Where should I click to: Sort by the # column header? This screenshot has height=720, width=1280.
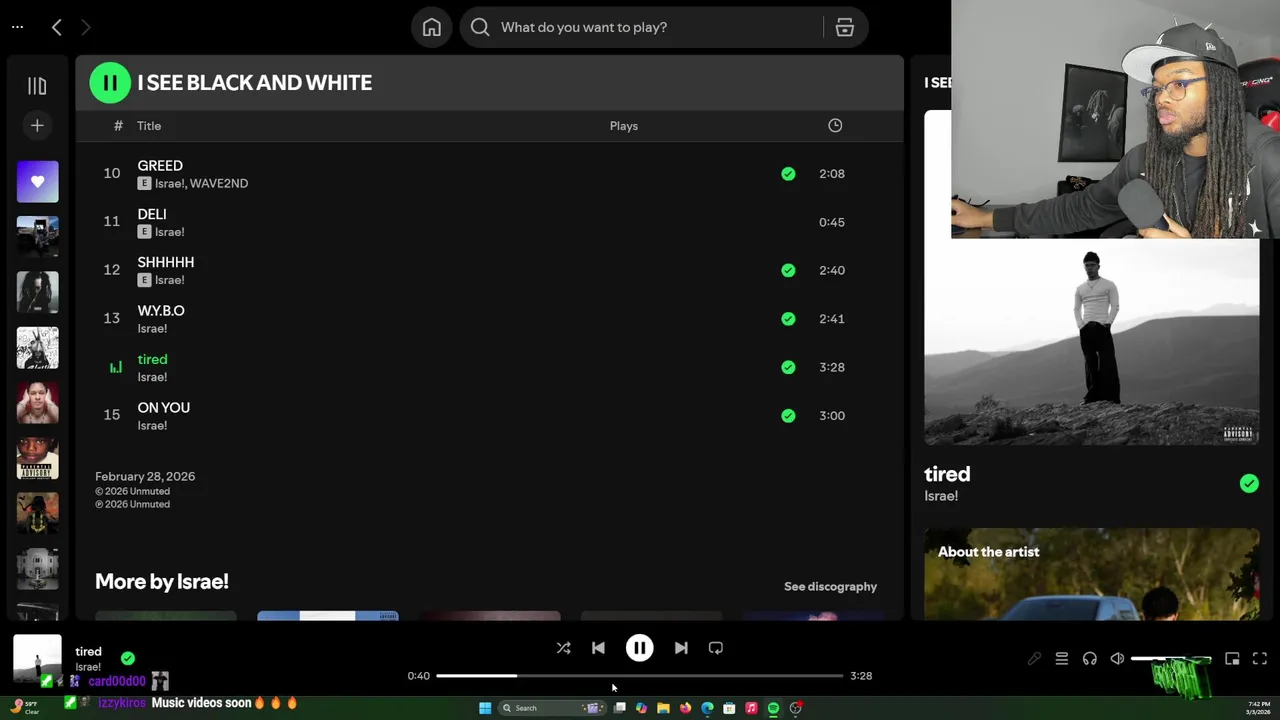click(x=118, y=126)
